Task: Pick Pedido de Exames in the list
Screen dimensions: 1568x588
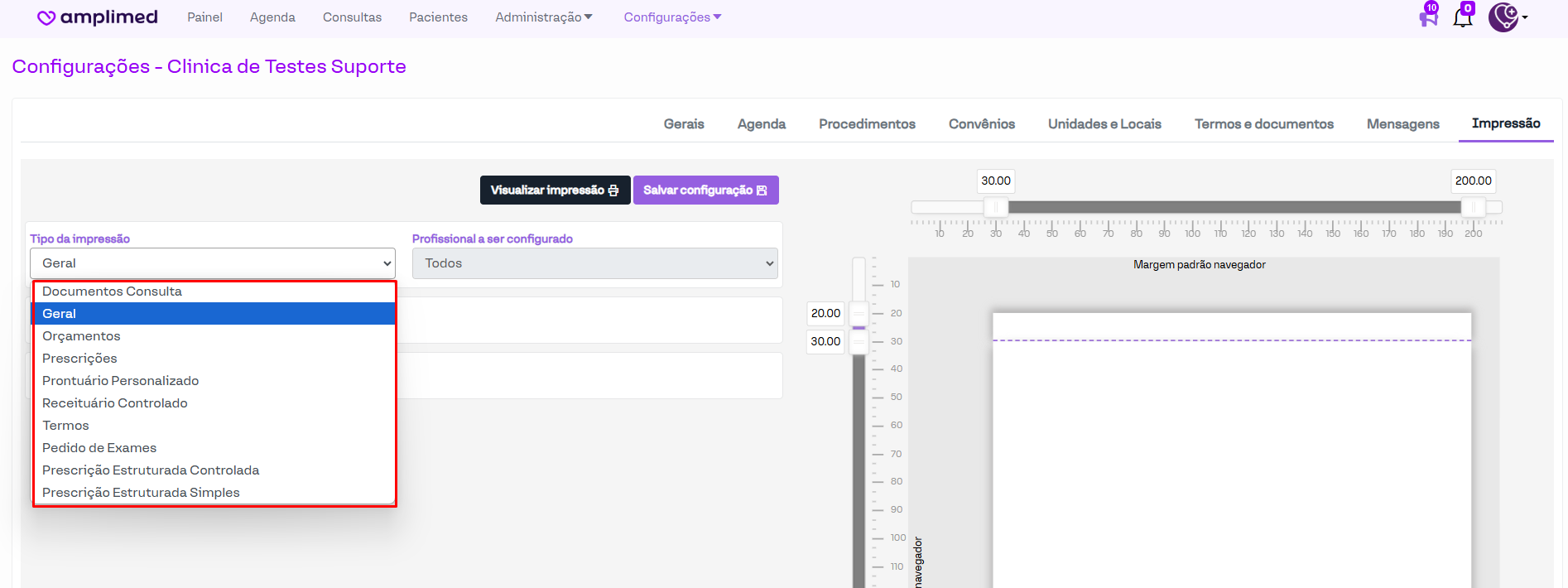Action: [99, 448]
